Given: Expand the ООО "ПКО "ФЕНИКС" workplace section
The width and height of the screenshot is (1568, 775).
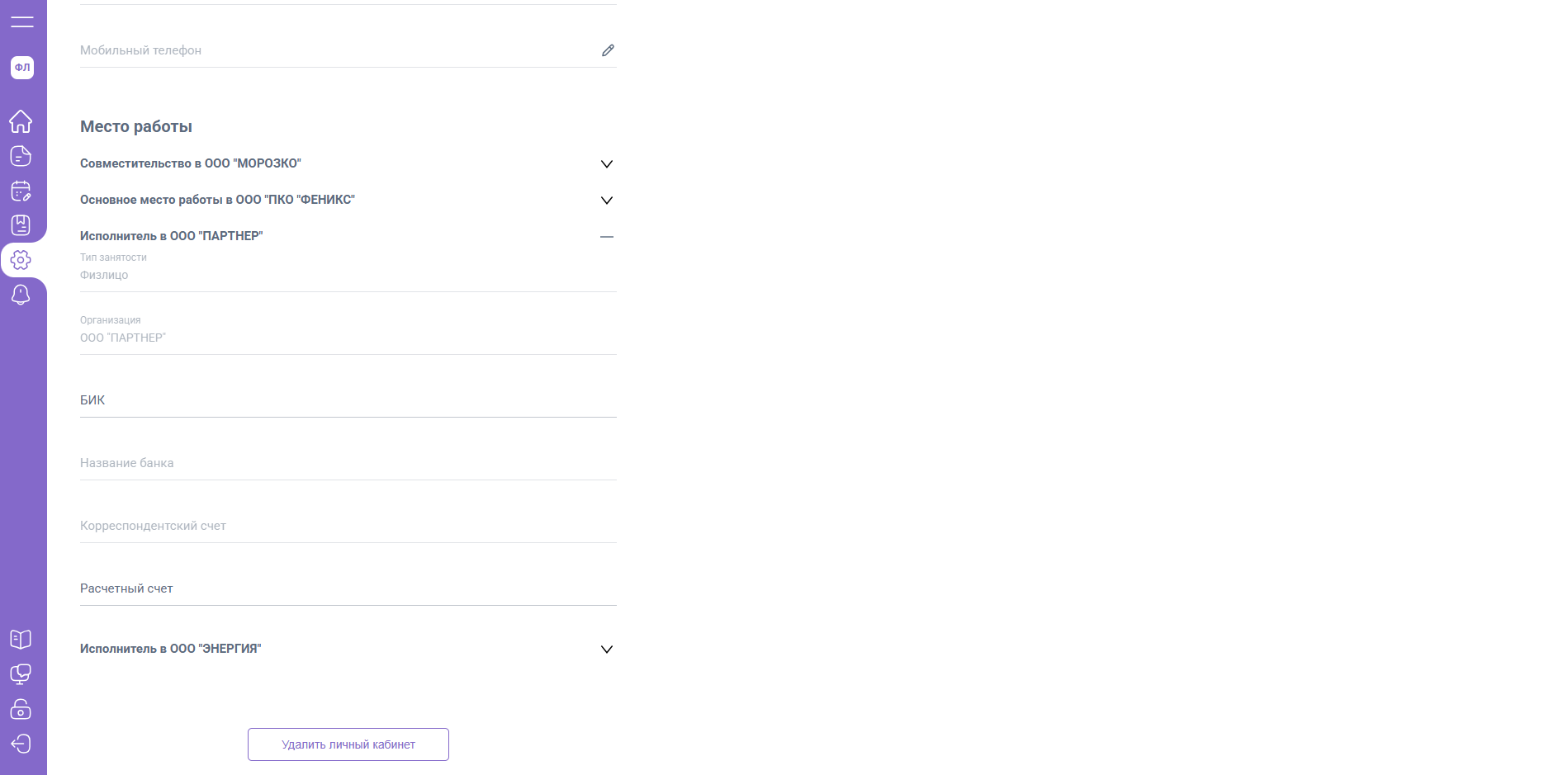Looking at the screenshot, I should (606, 201).
